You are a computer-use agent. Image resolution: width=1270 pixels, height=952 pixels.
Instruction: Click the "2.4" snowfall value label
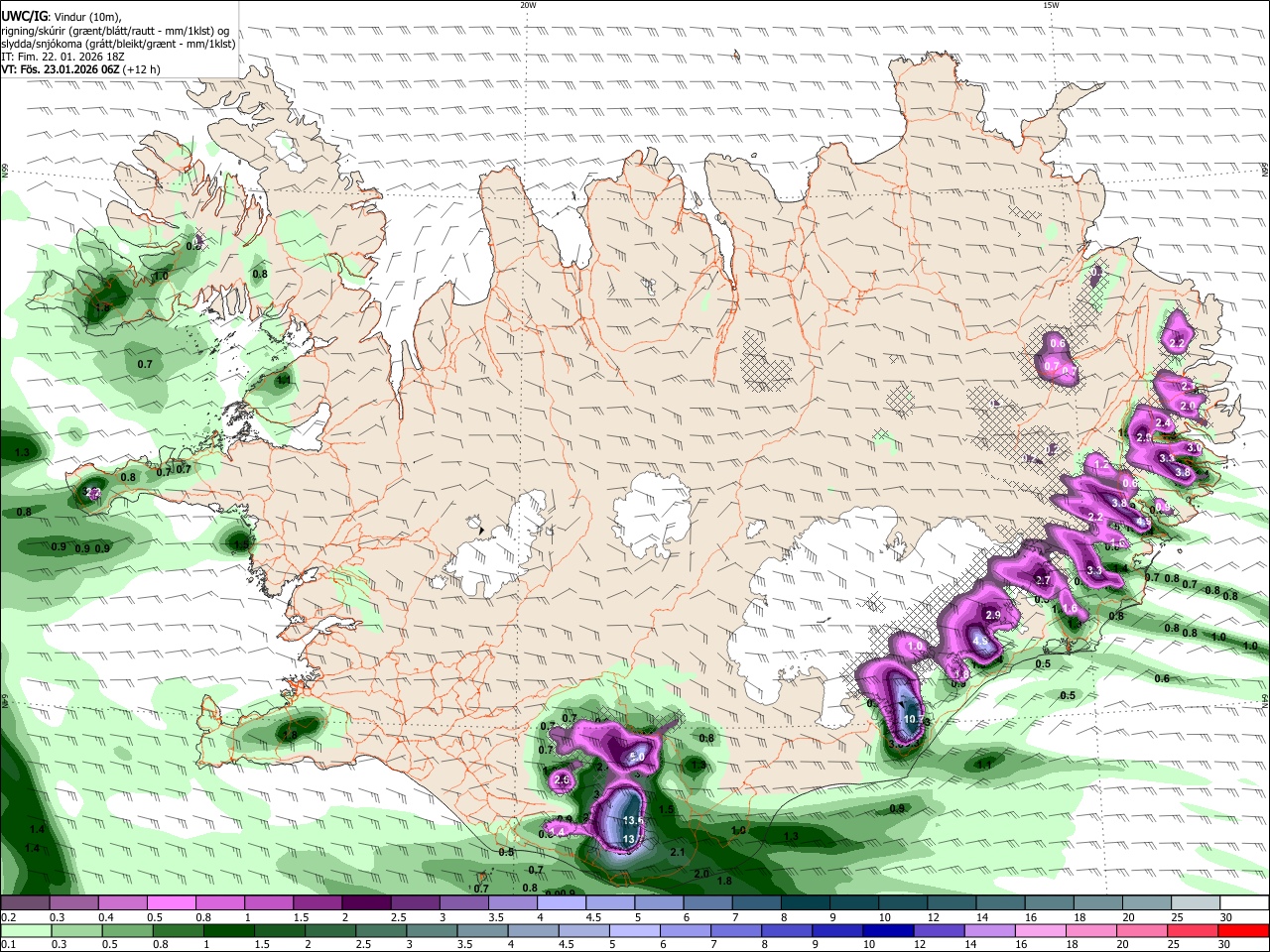click(1164, 422)
